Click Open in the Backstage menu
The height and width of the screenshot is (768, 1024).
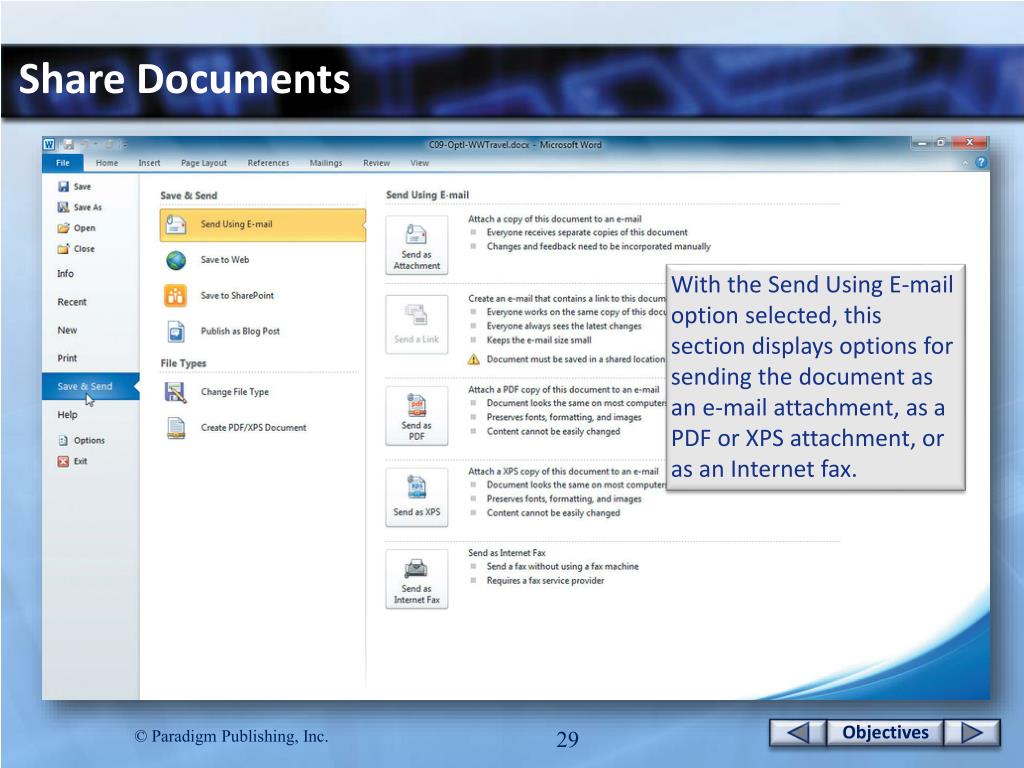pos(76,228)
